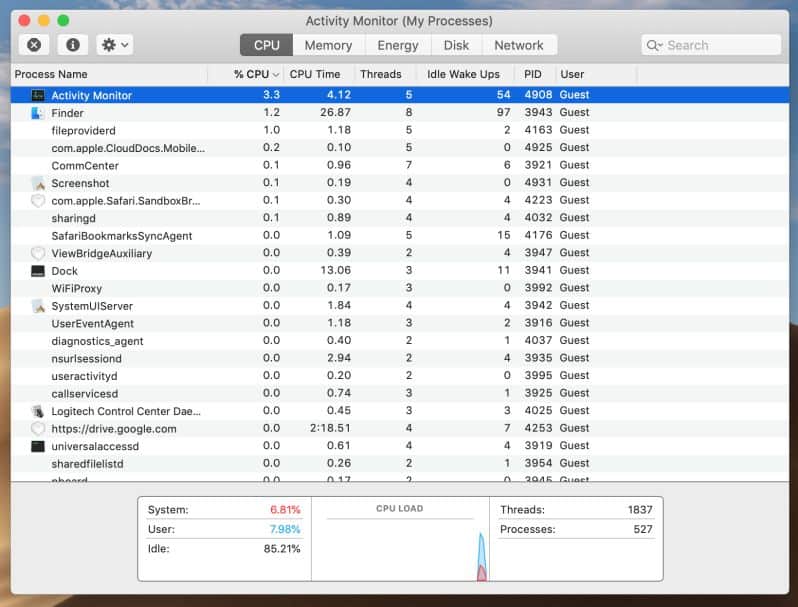This screenshot has height=607, width=798.
Task: Select the WiFiProxy process
Action: [x=400, y=288]
